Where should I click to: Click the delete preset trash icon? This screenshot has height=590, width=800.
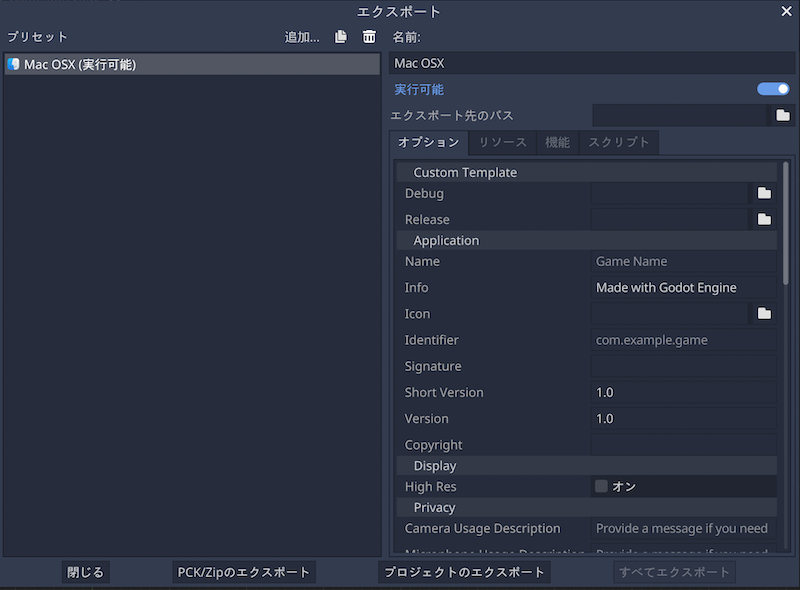point(369,37)
